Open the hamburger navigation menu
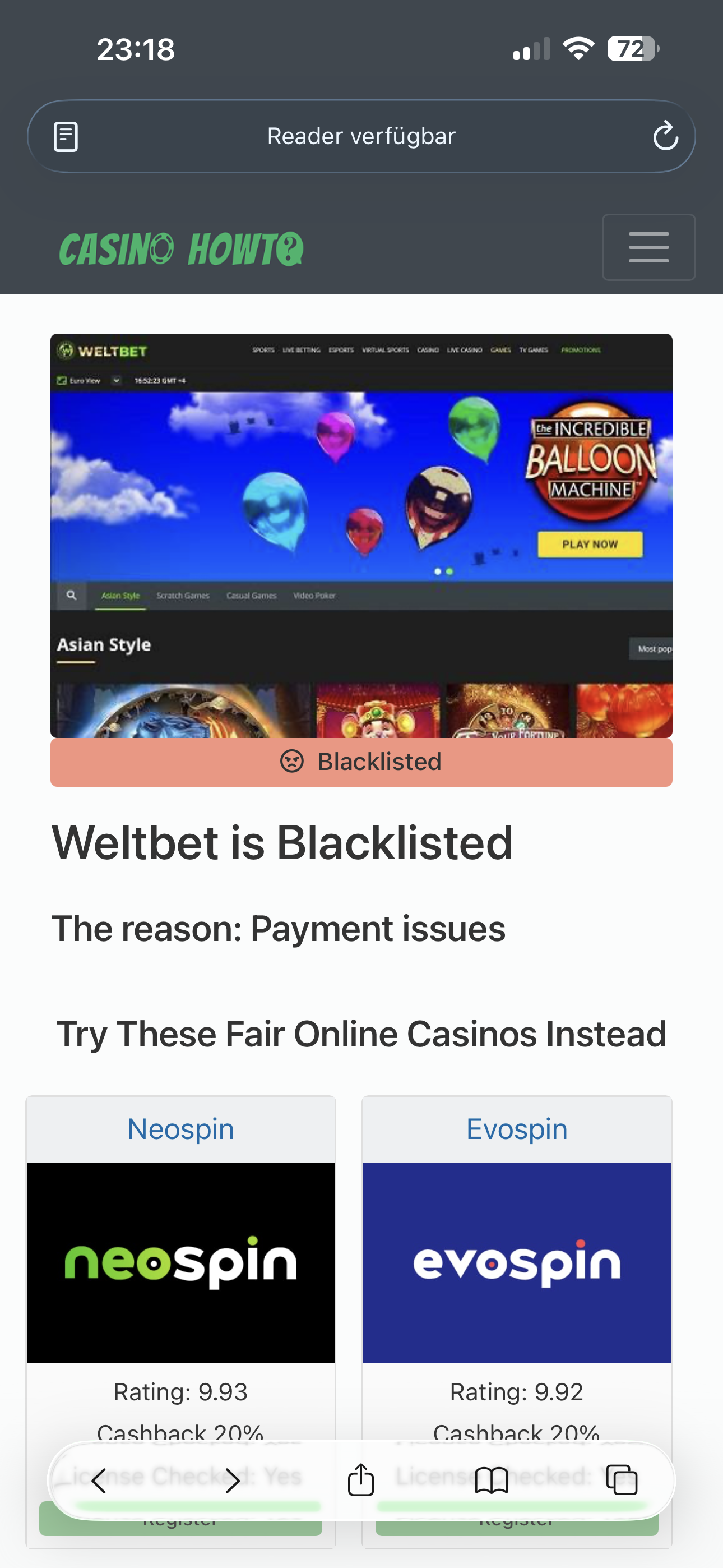723x1568 pixels. [649, 247]
